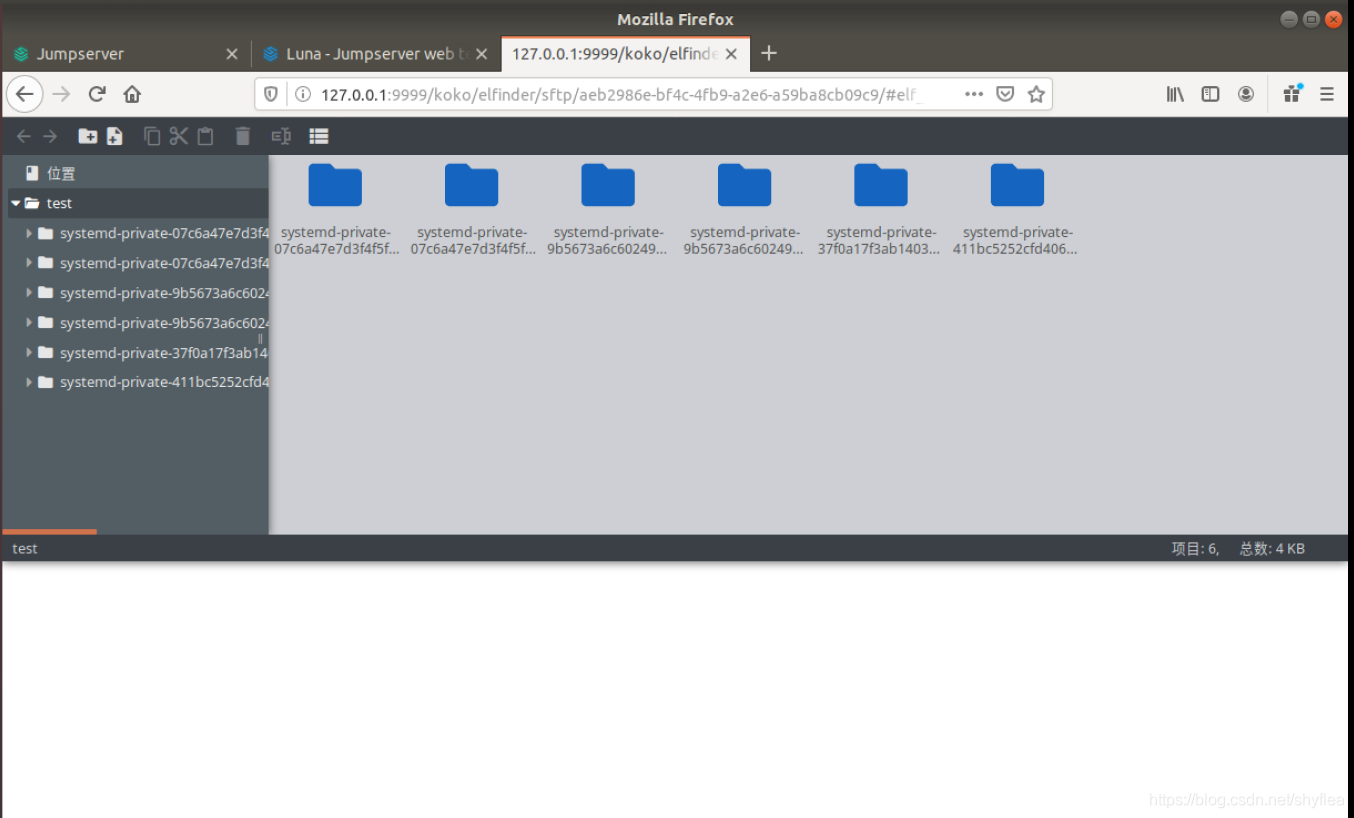Click the Rename icon in elFinder toolbar
The height and width of the screenshot is (818, 1354).
pos(281,136)
